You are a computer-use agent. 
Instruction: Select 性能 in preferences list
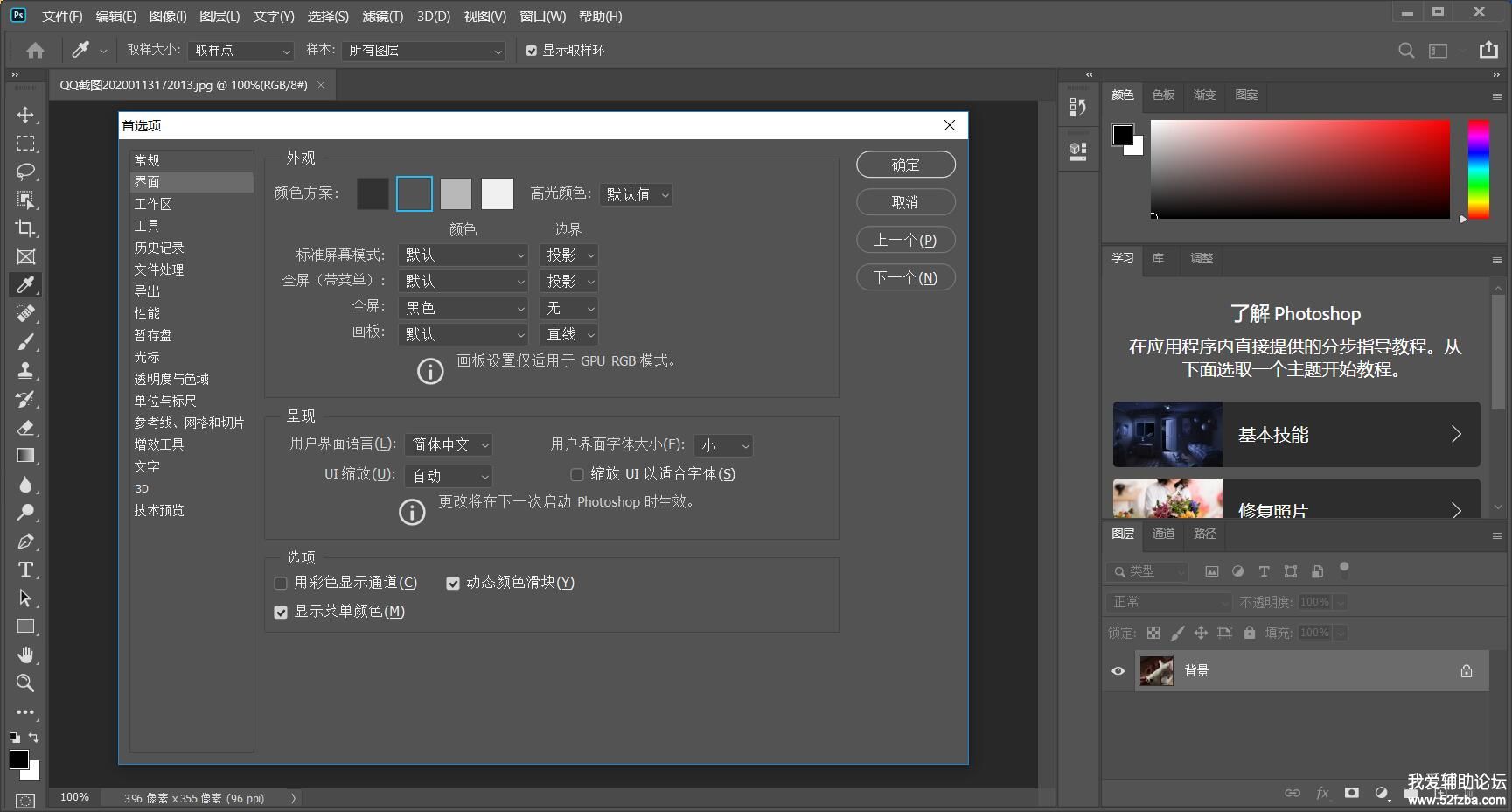[x=147, y=313]
